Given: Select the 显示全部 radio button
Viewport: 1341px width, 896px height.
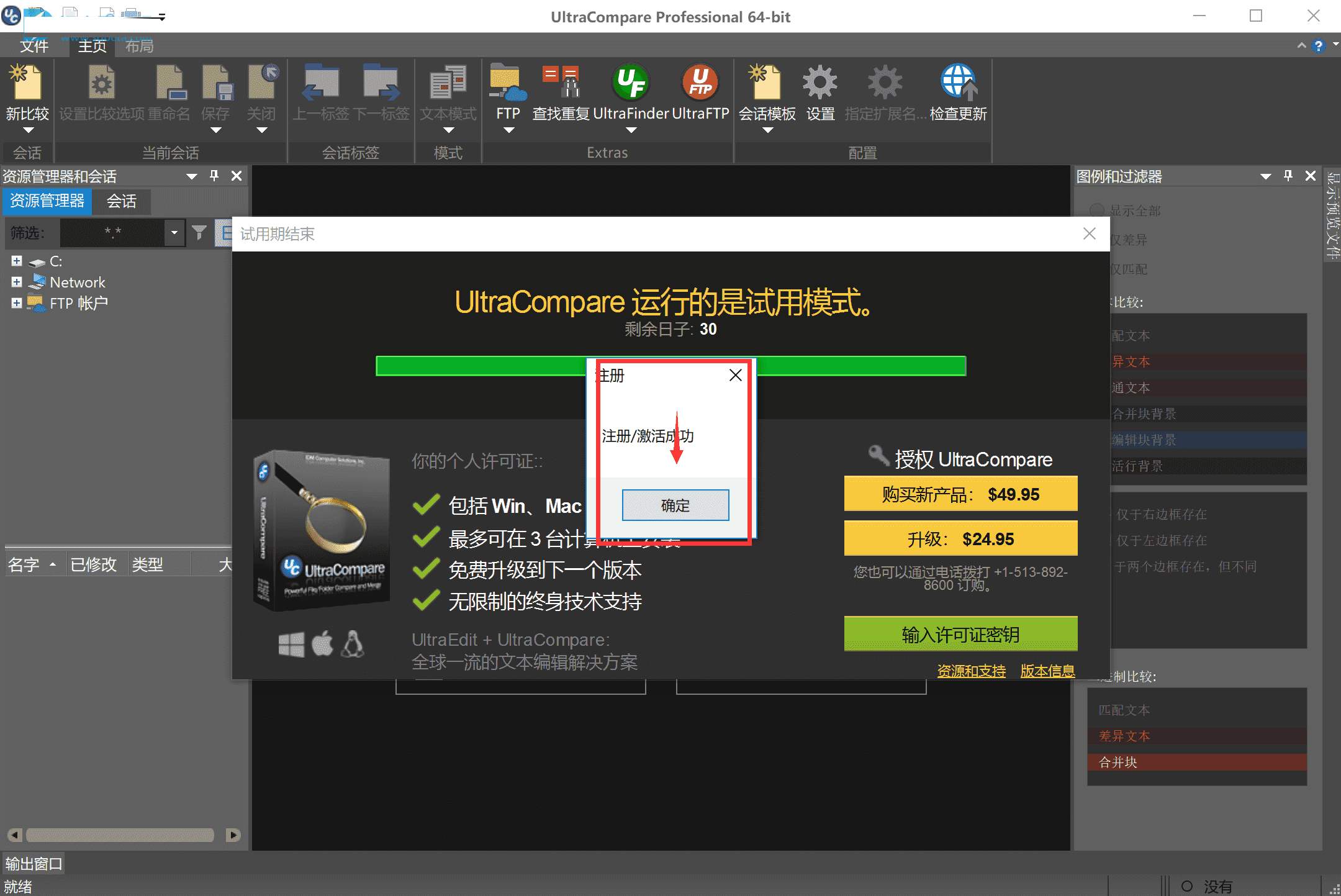Looking at the screenshot, I should (1096, 210).
